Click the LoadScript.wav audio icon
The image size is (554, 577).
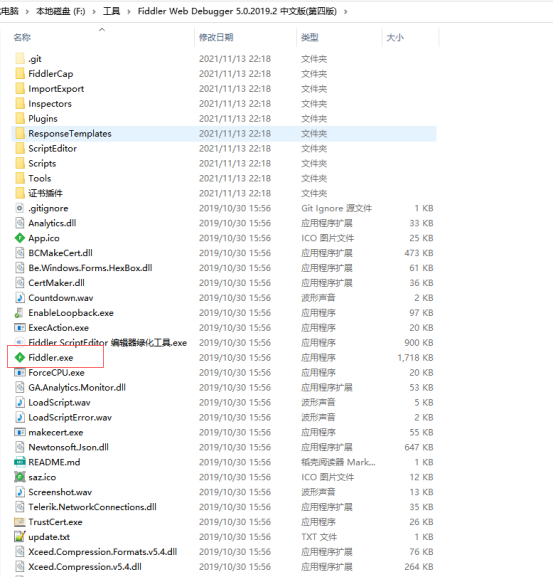[x=20, y=402]
